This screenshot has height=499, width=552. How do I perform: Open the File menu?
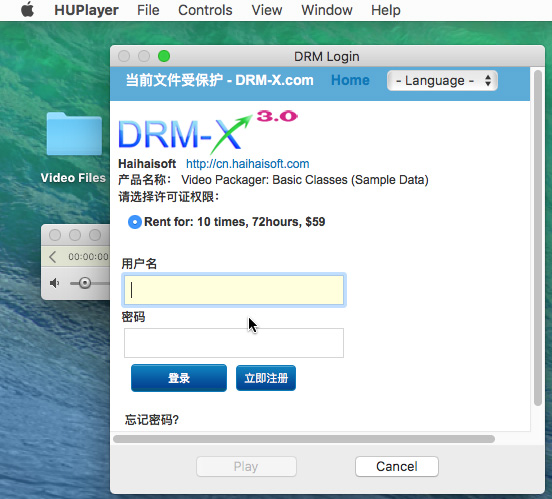pyautogui.click(x=148, y=10)
